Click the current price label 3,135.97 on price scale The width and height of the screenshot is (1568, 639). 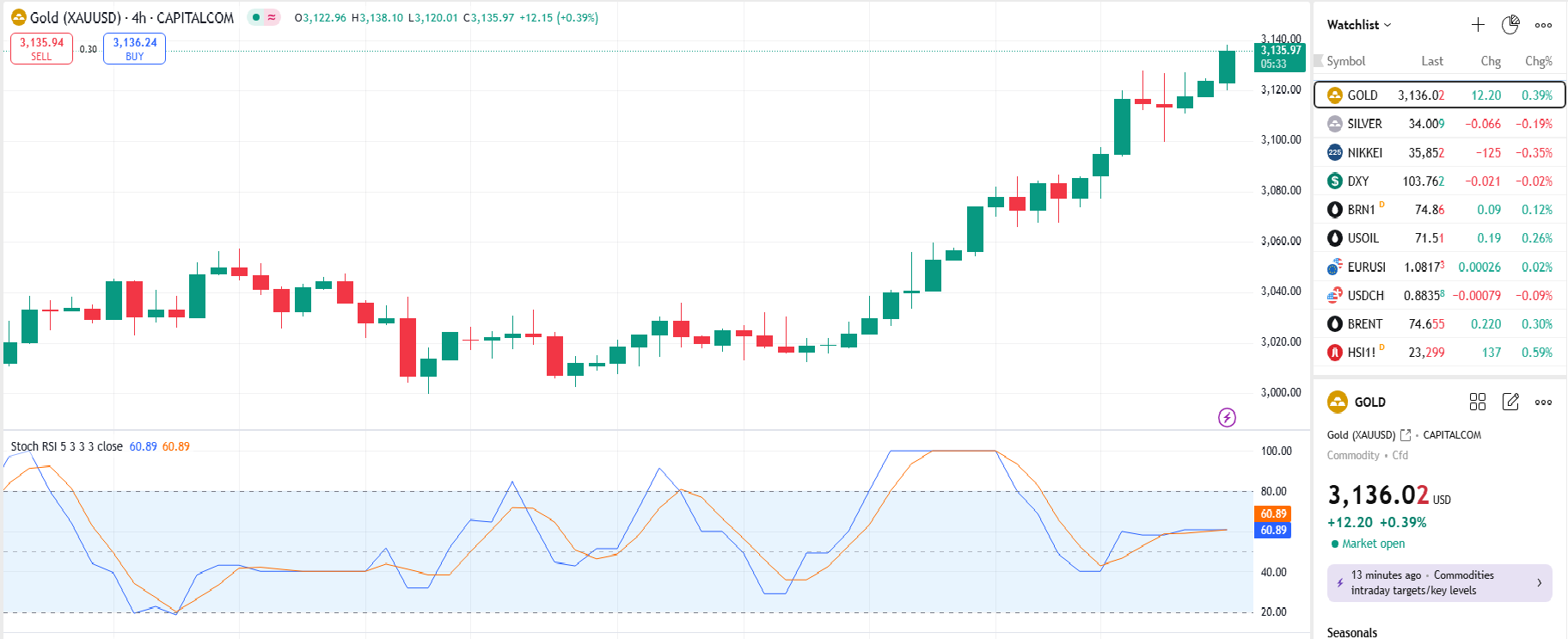(1280, 57)
